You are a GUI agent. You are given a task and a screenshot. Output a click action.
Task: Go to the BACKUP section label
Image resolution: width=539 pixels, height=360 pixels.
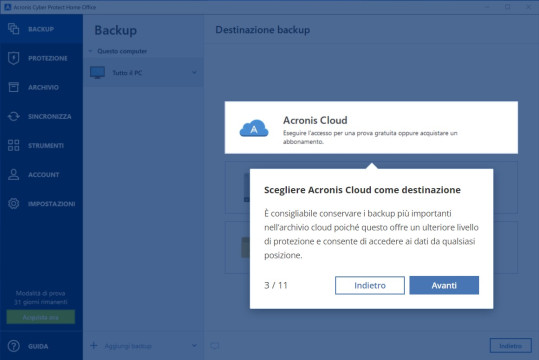pos(41,29)
